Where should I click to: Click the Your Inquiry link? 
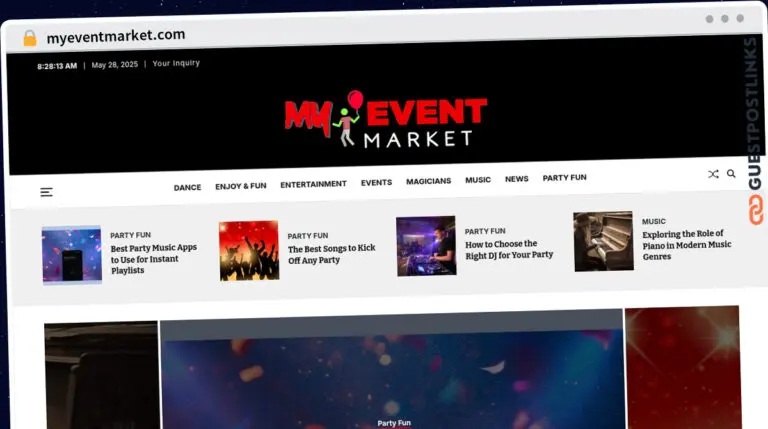point(176,63)
